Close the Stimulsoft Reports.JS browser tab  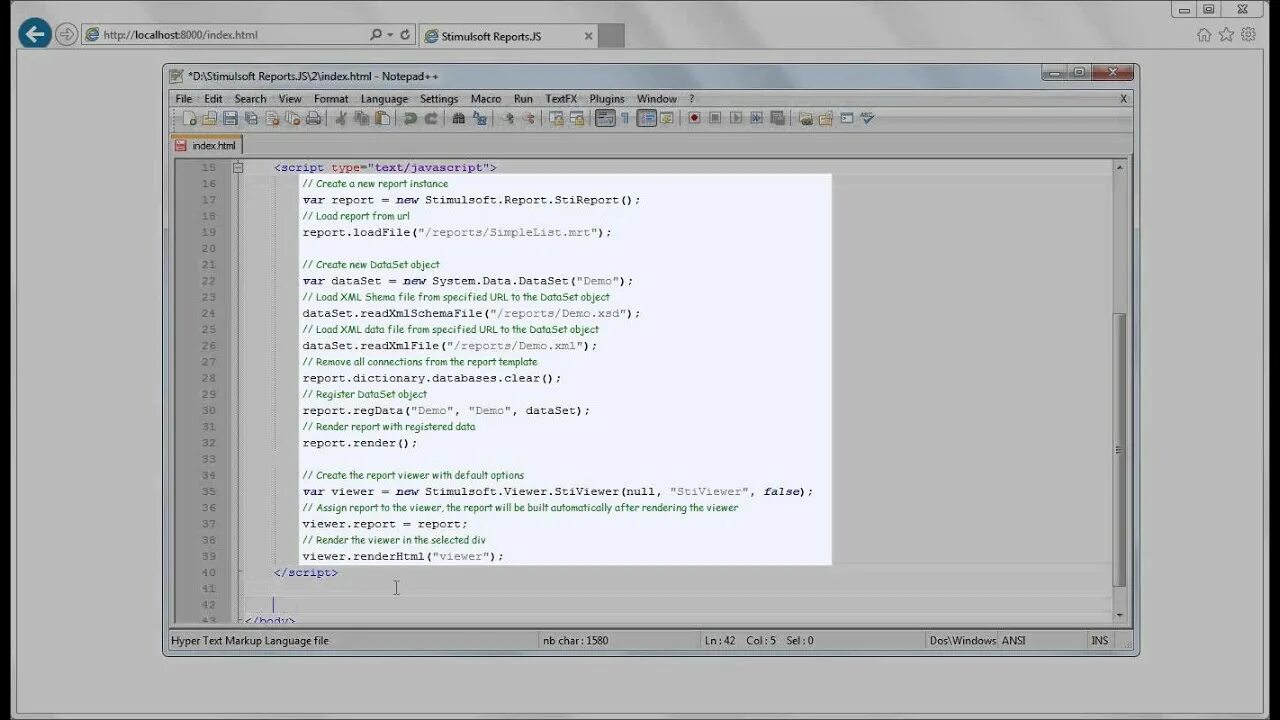point(588,36)
